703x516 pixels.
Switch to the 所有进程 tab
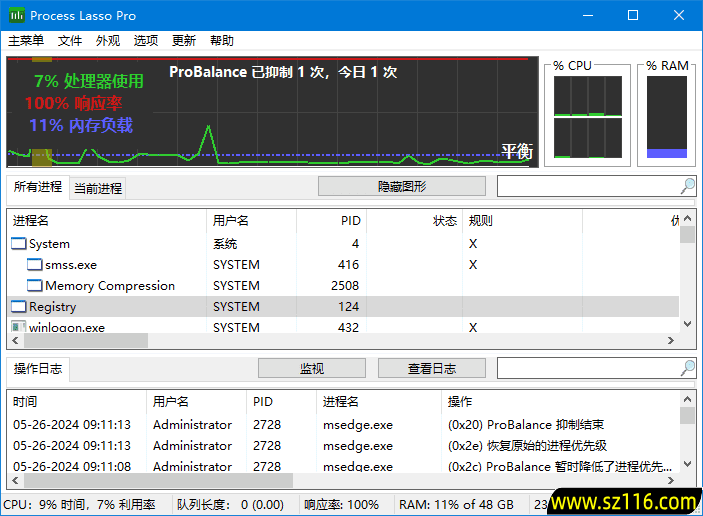pos(38,187)
